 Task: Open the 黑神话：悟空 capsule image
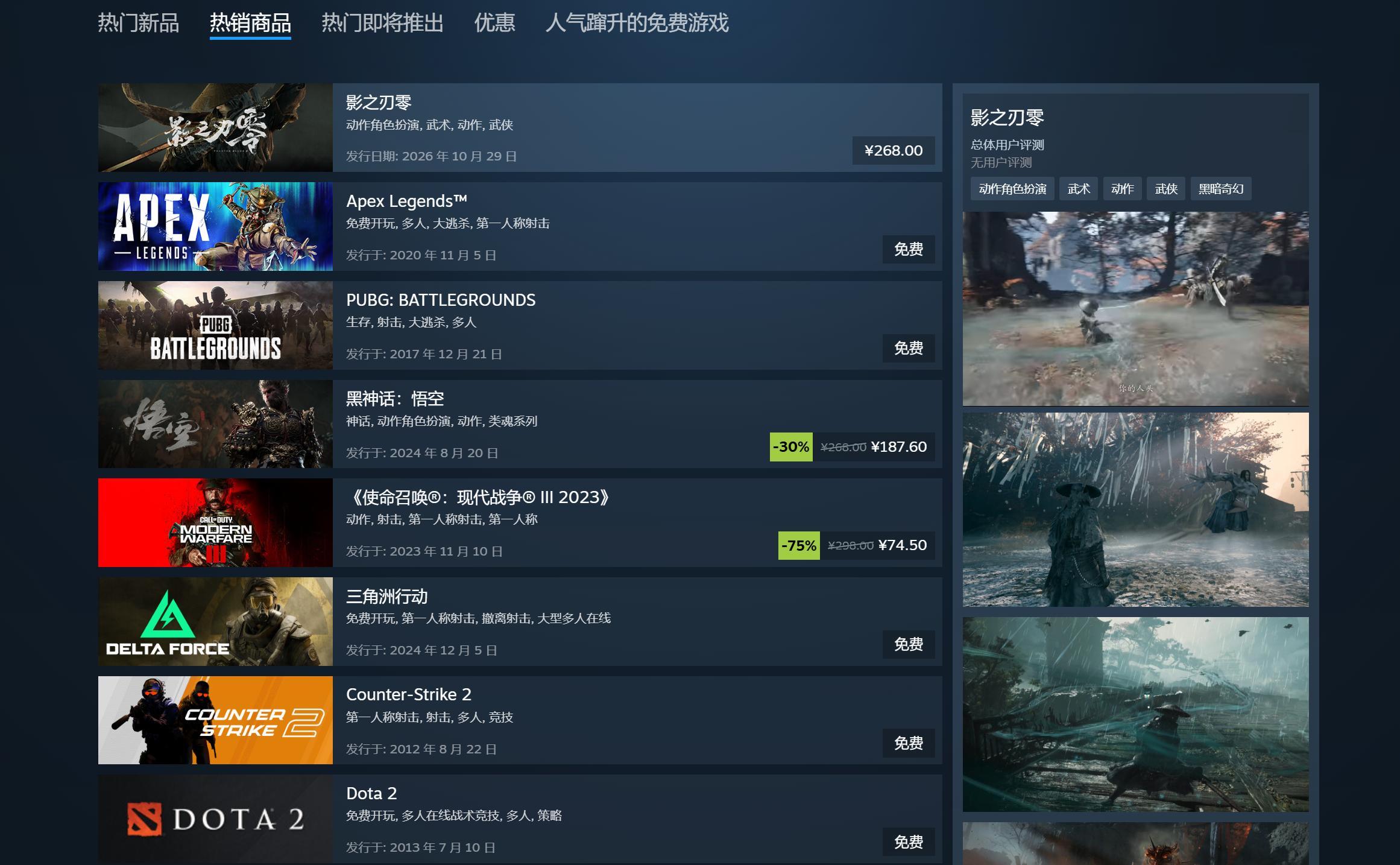[215, 424]
